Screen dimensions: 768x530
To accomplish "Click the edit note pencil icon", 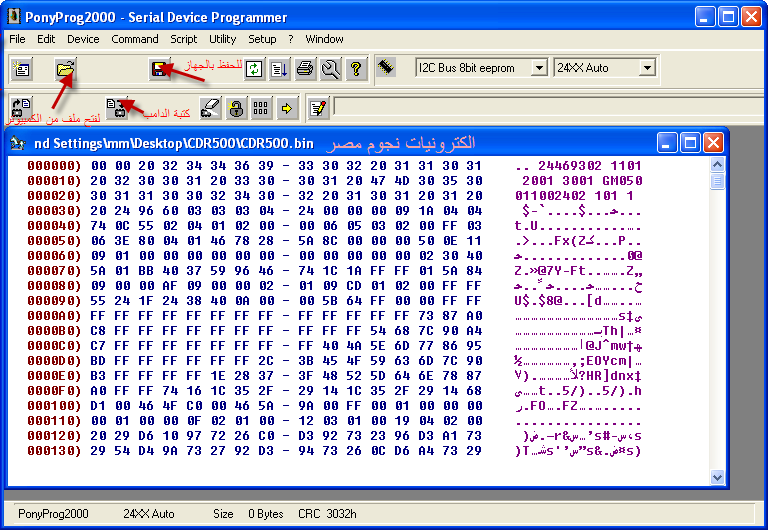I will [x=318, y=108].
